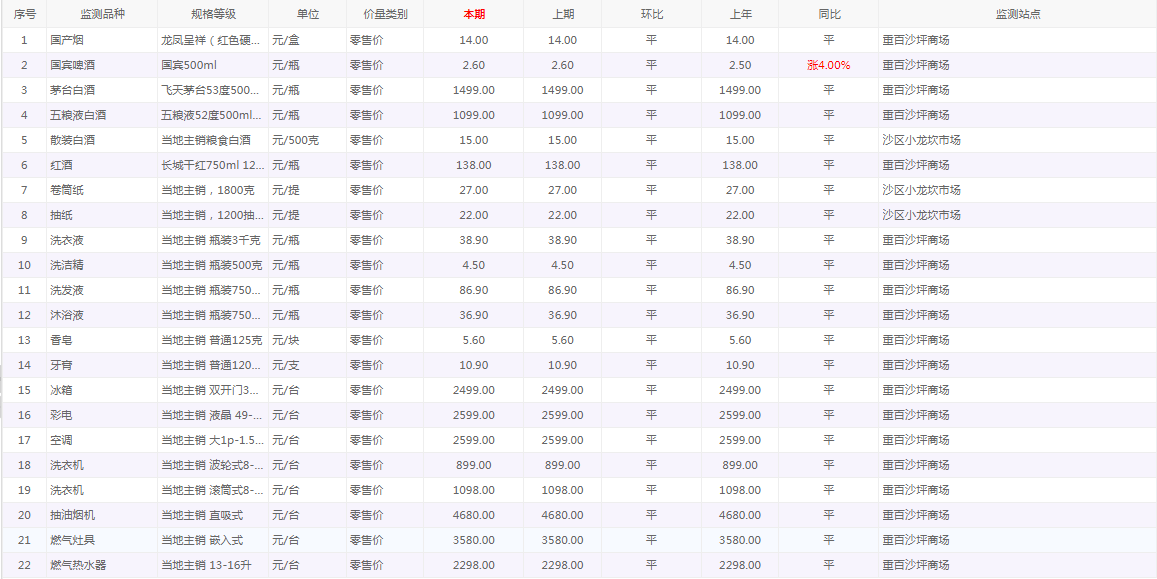Select the 环比 column header

[651, 14]
